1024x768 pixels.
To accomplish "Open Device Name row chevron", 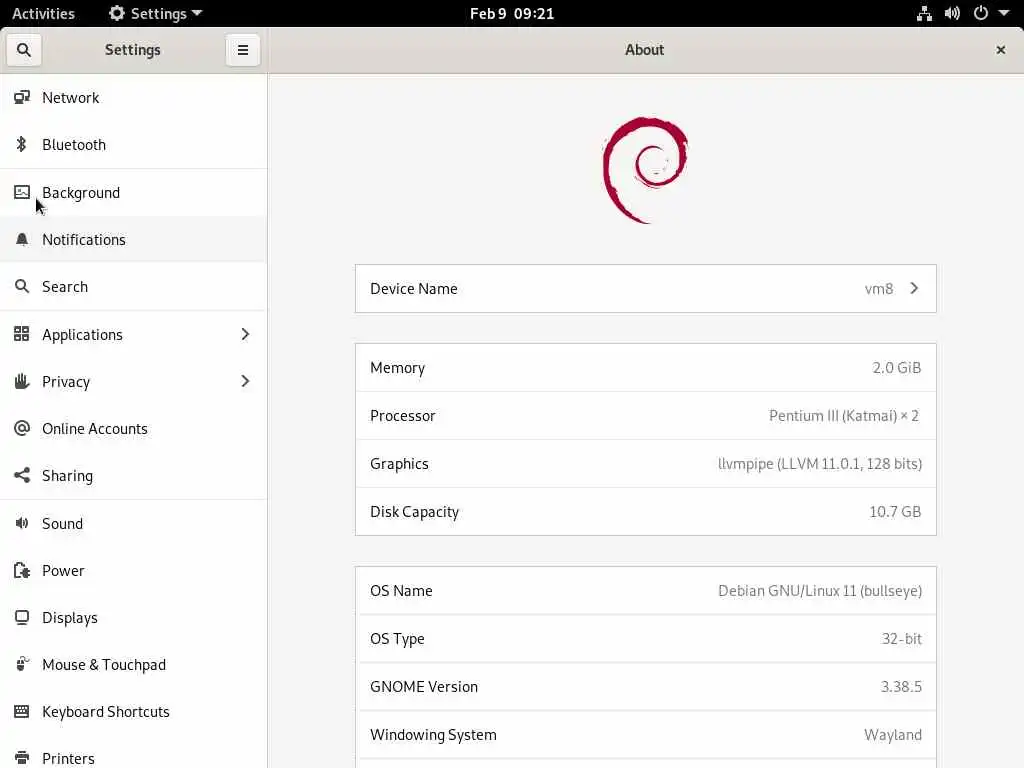I will pyautogui.click(x=914, y=288).
